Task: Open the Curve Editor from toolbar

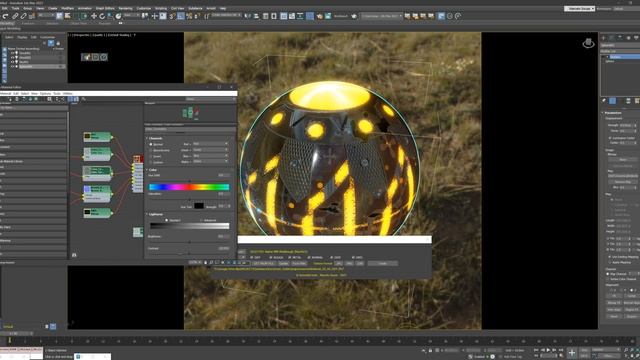Action: point(292,16)
